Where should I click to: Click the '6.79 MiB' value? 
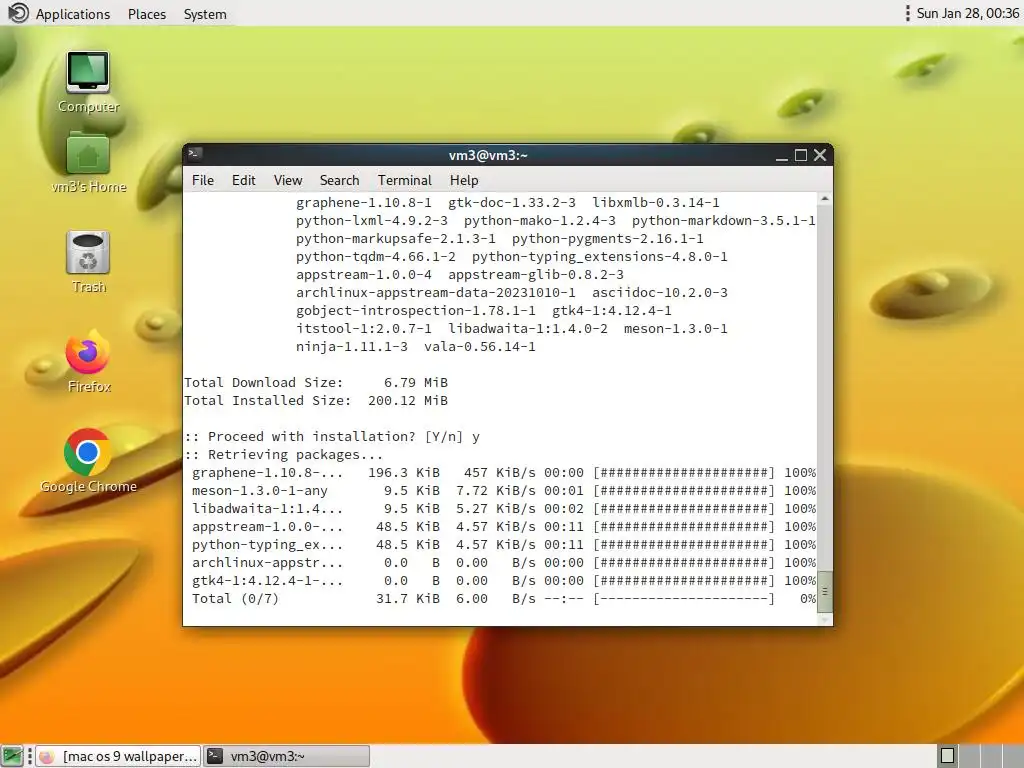click(416, 383)
